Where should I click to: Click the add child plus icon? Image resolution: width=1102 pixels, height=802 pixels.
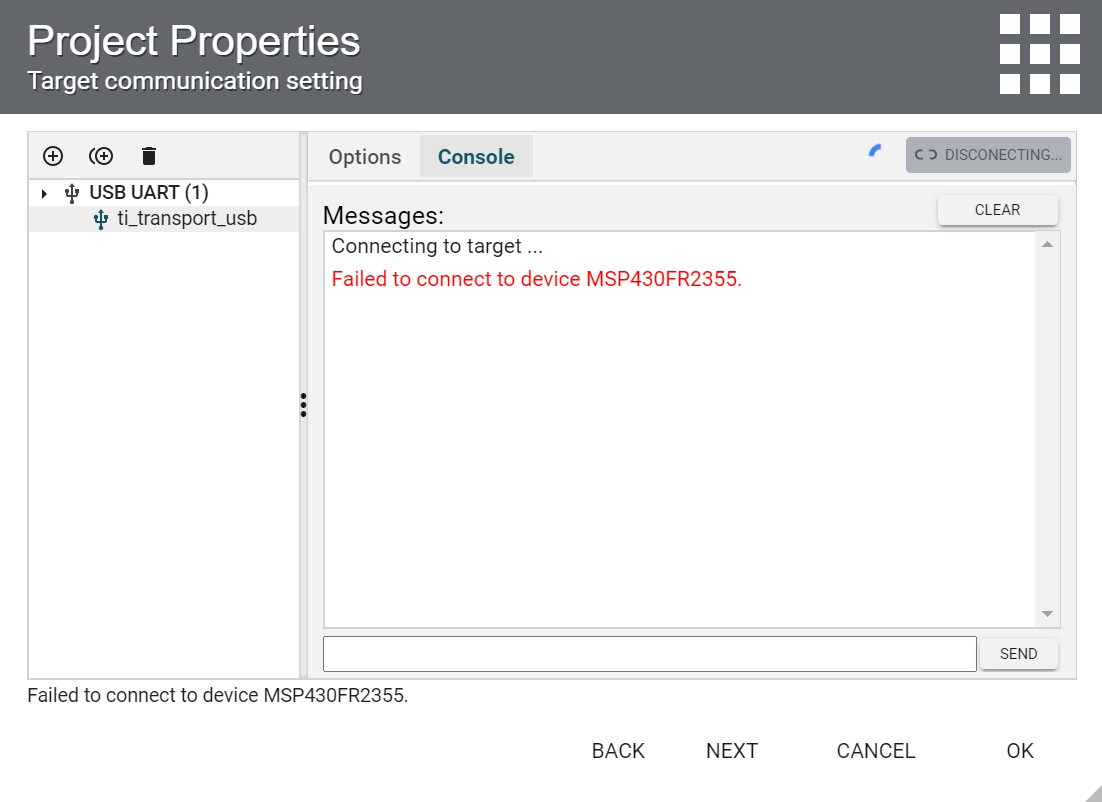pos(101,156)
